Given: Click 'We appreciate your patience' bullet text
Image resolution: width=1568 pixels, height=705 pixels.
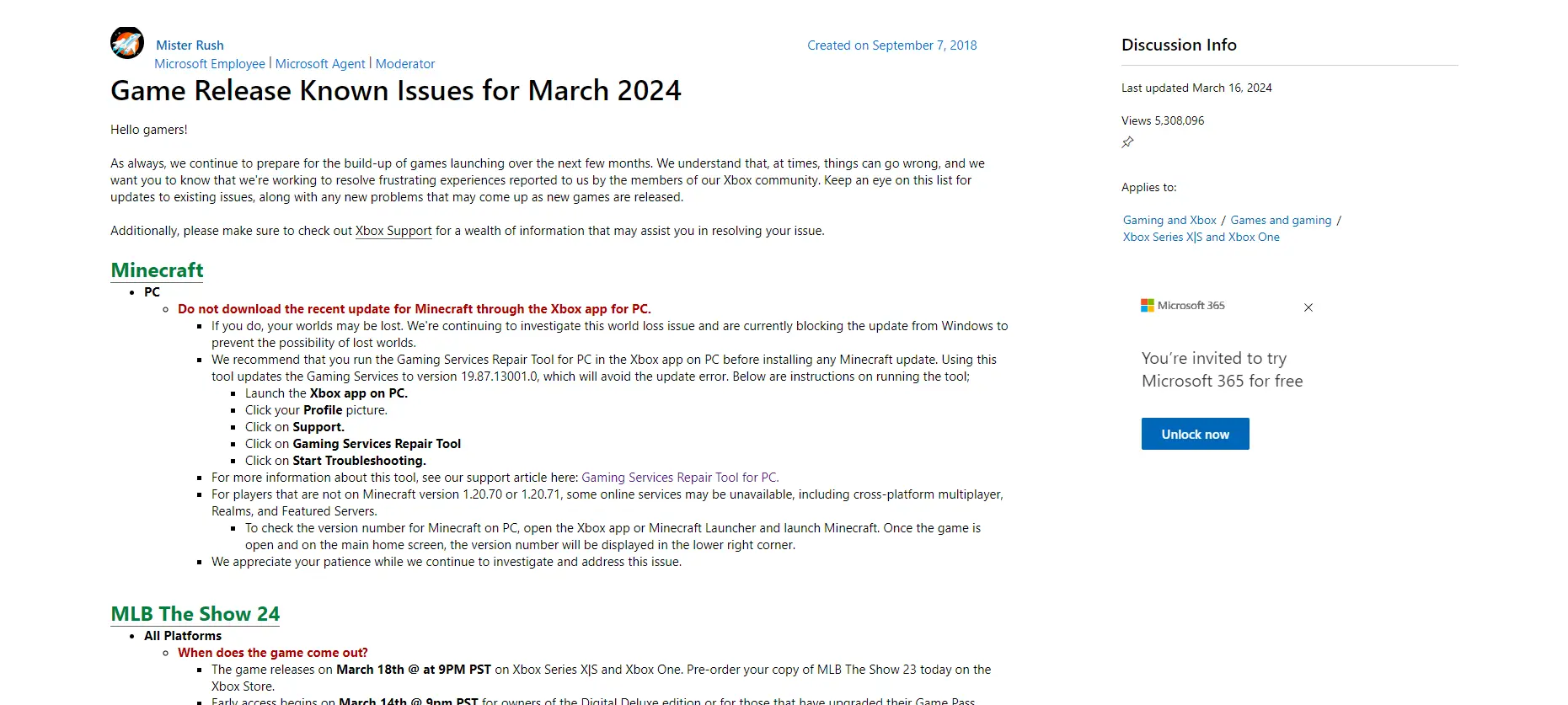Looking at the screenshot, I should pos(447,562).
